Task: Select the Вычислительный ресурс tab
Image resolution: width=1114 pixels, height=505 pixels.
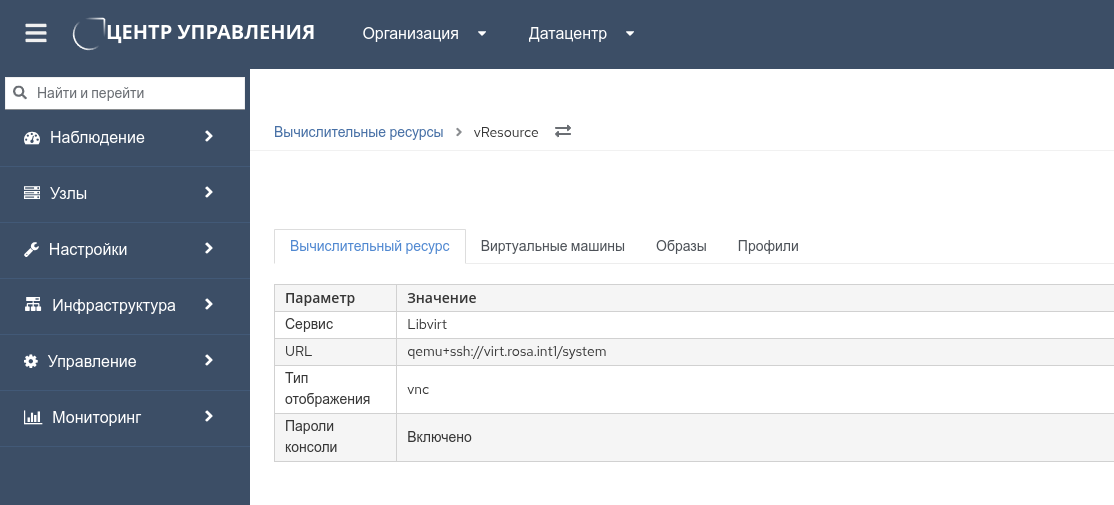Action: pyautogui.click(x=370, y=246)
